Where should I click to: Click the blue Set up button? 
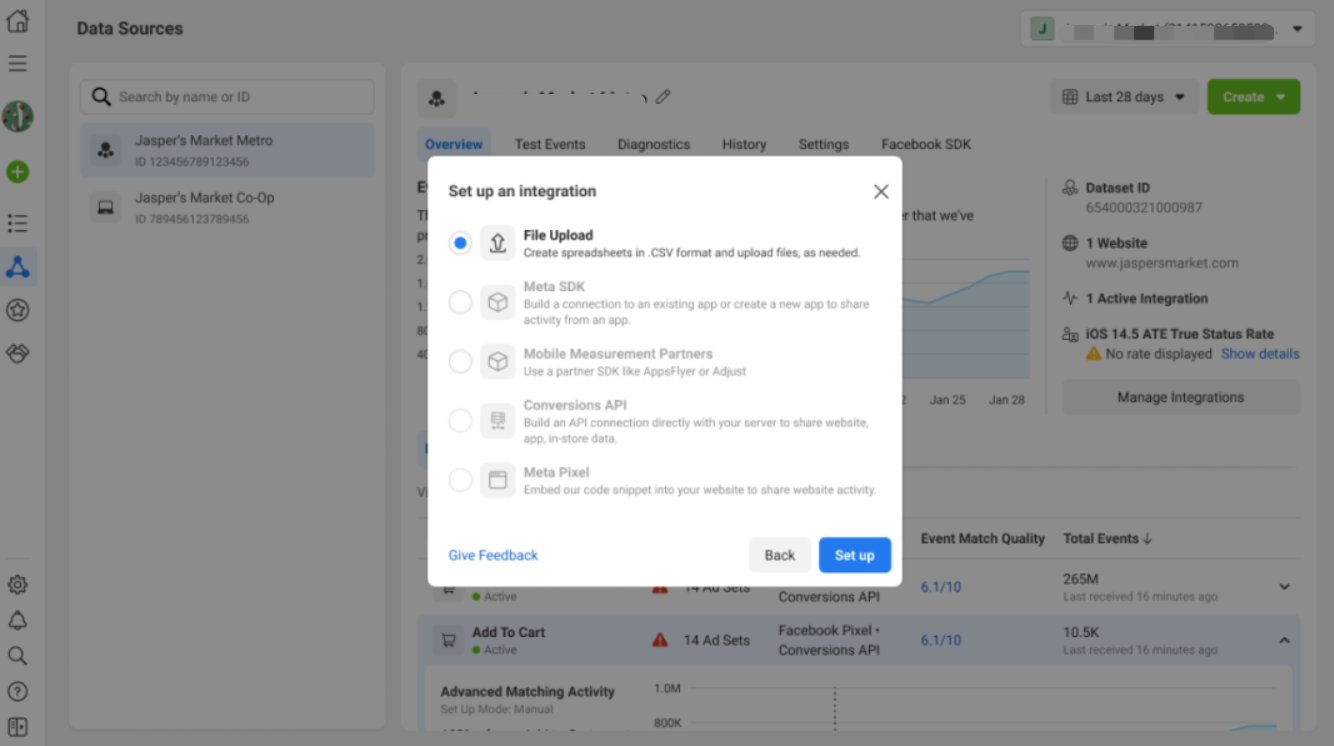854,555
